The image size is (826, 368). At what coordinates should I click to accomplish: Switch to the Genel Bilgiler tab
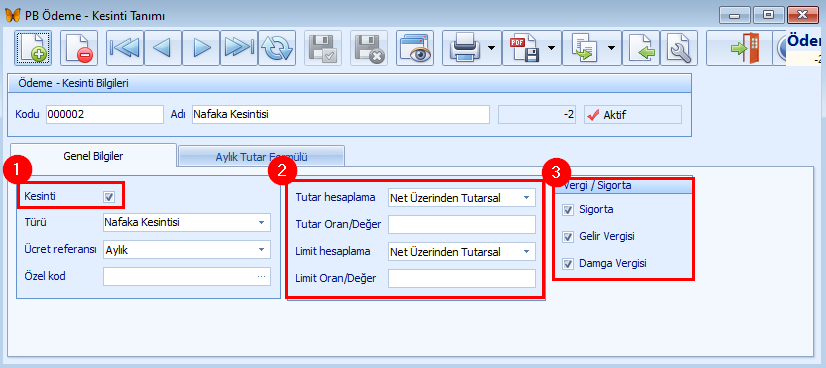click(93, 156)
